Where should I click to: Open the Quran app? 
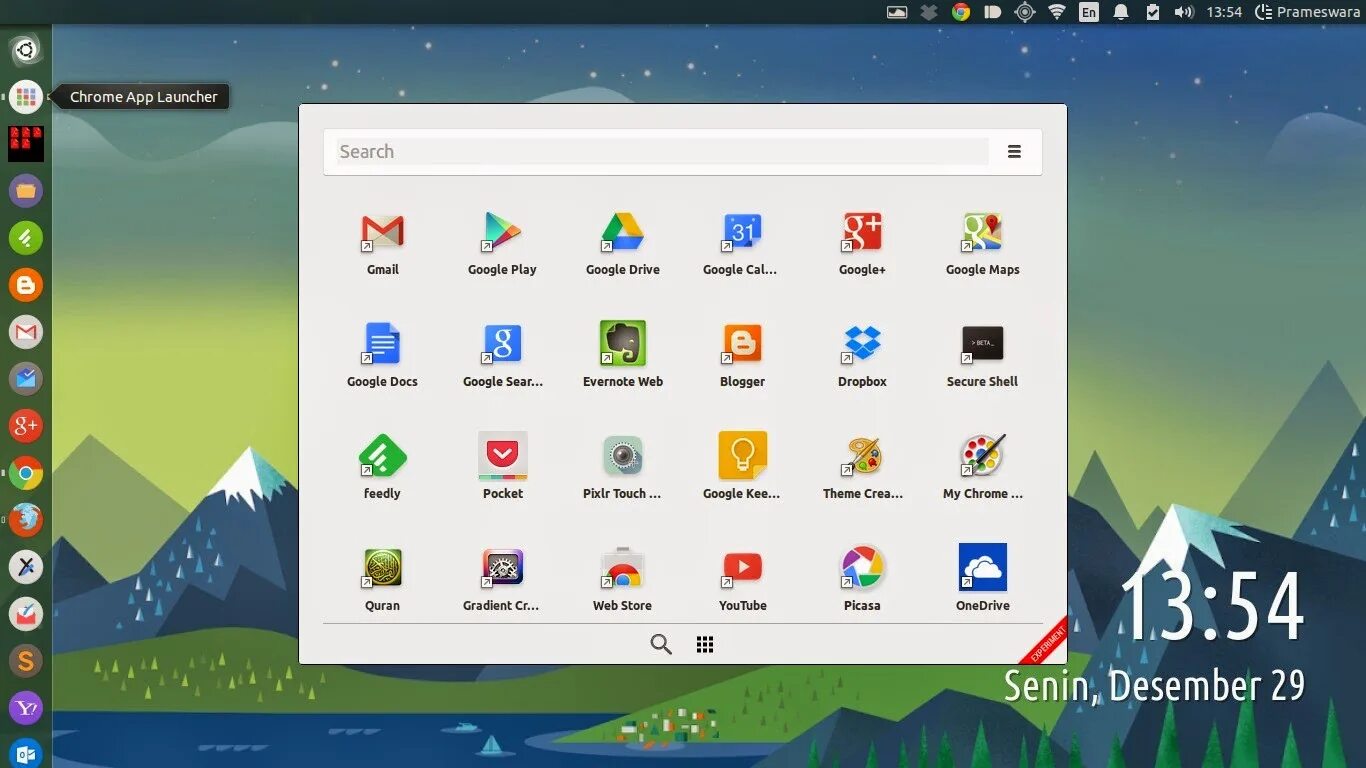click(x=382, y=569)
